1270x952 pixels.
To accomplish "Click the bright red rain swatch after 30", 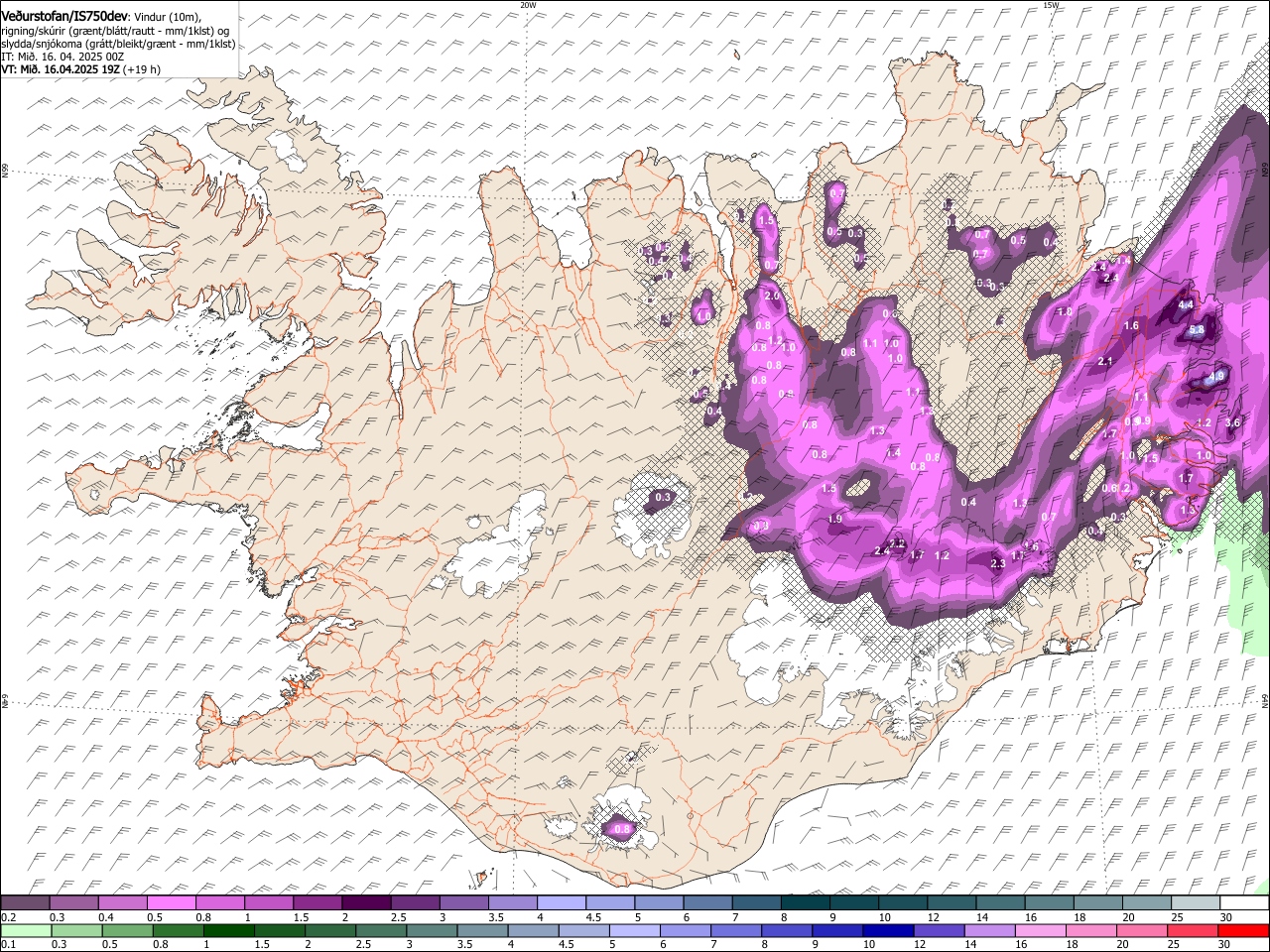I will coord(1242,930).
